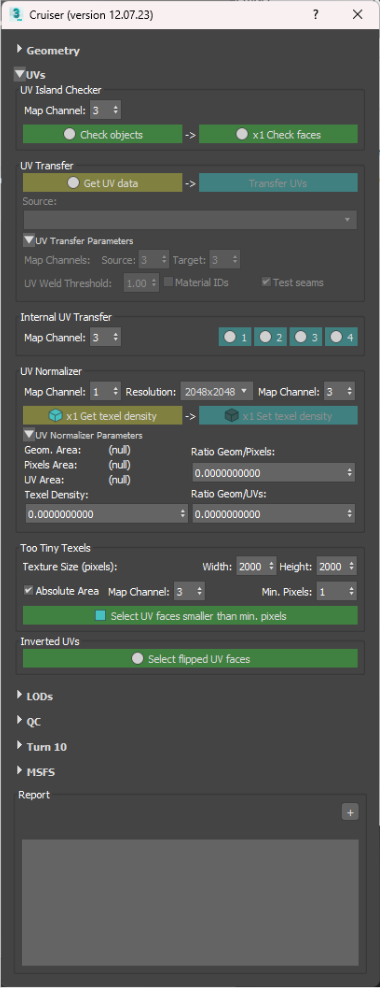Click x1 Check faces button
380x991 pixels.
click(278, 135)
